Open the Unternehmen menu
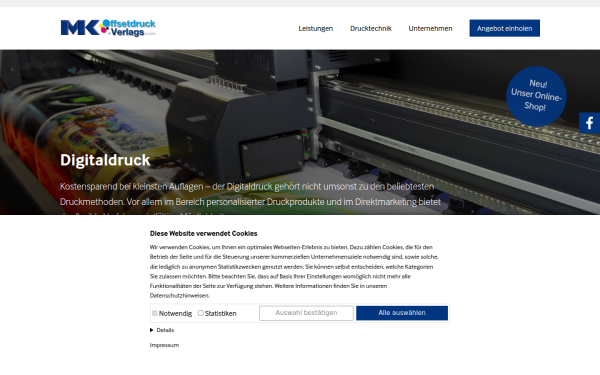600x375 pixels. tap(430, 28)
